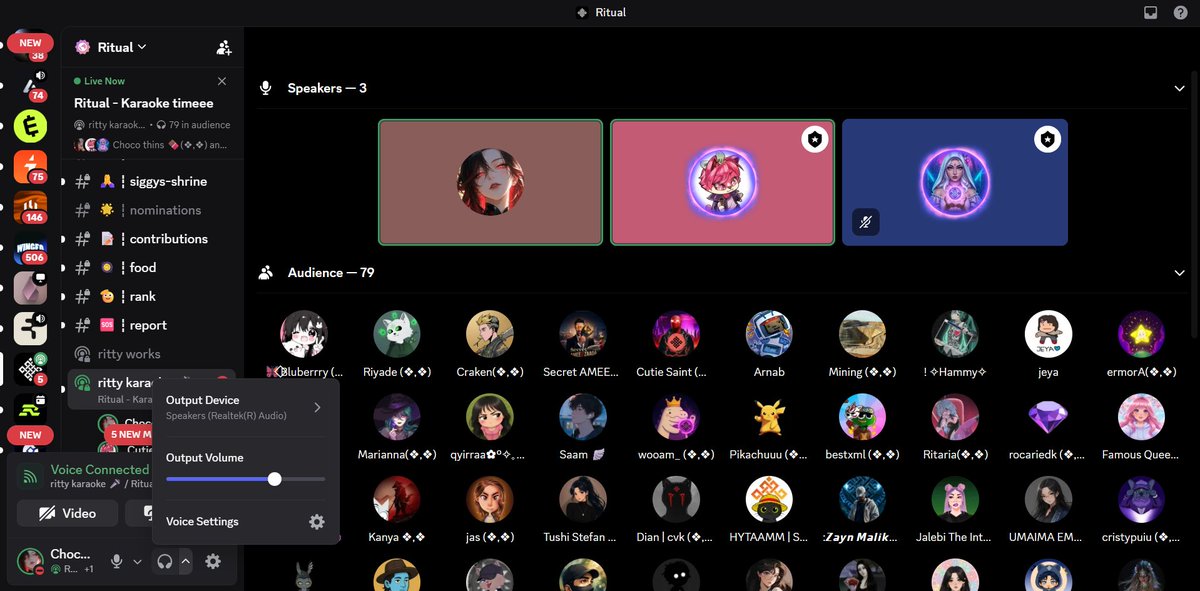Image resolution: width=1200 pixels, height=591 pixels.
Task: Click the moderator badge on blue speaker tile
Action: click(x=1047, y=140)
